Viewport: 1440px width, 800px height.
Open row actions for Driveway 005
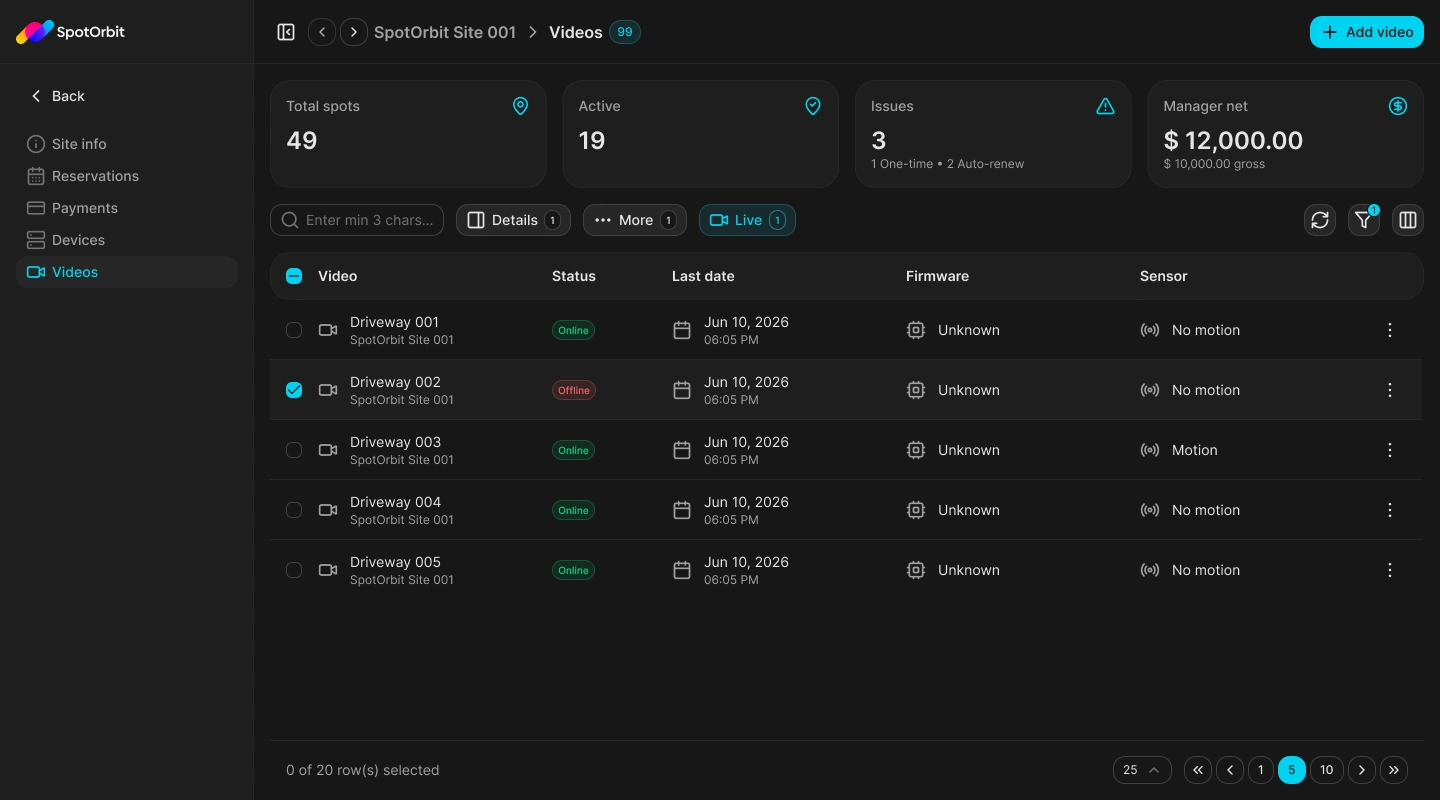click(1390, 570)
